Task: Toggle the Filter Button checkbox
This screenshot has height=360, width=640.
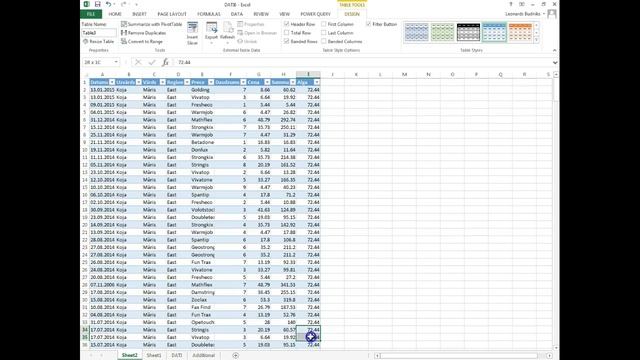Action: 369,24
